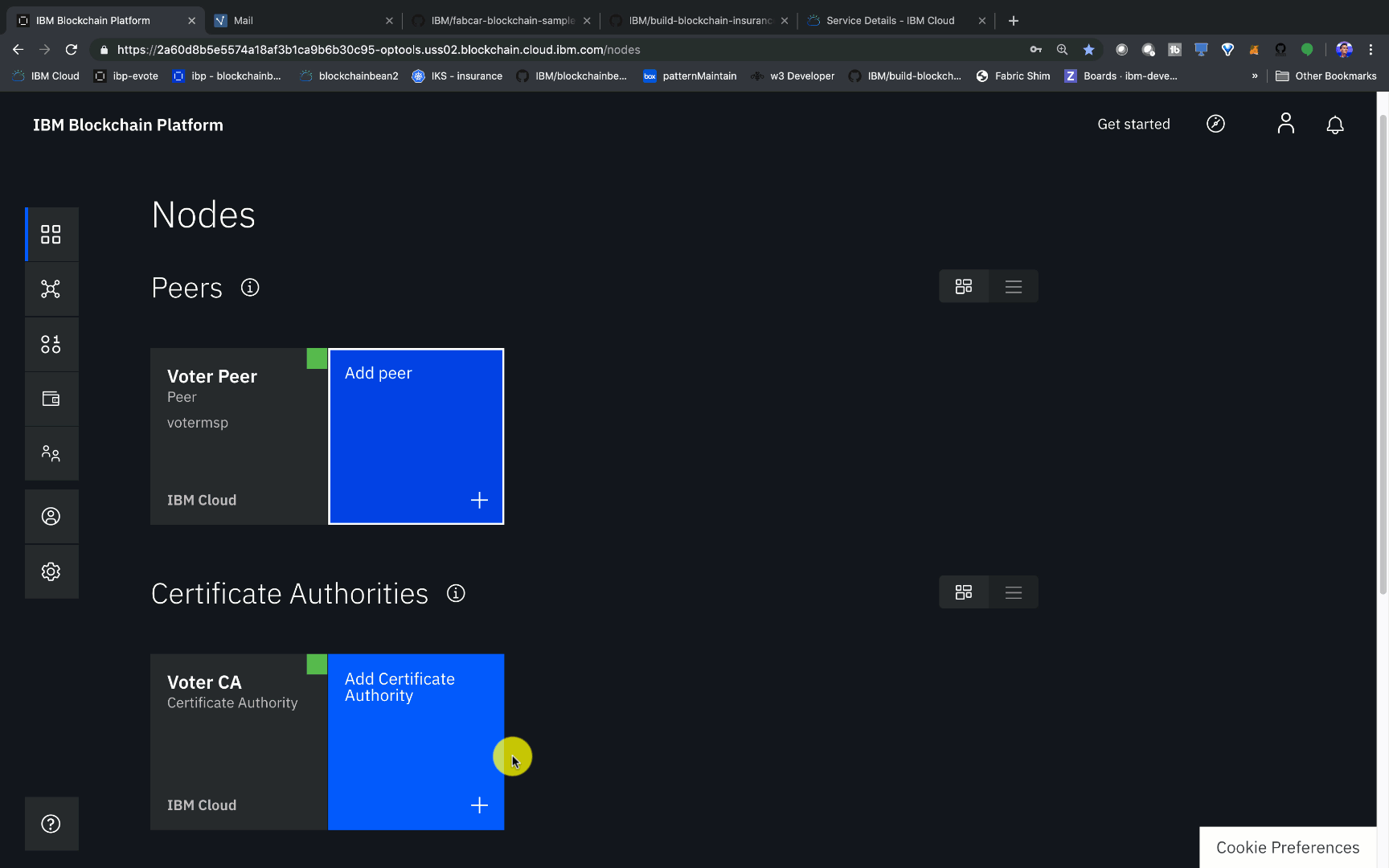Open the Voter Peer tile

click(239, 436)
